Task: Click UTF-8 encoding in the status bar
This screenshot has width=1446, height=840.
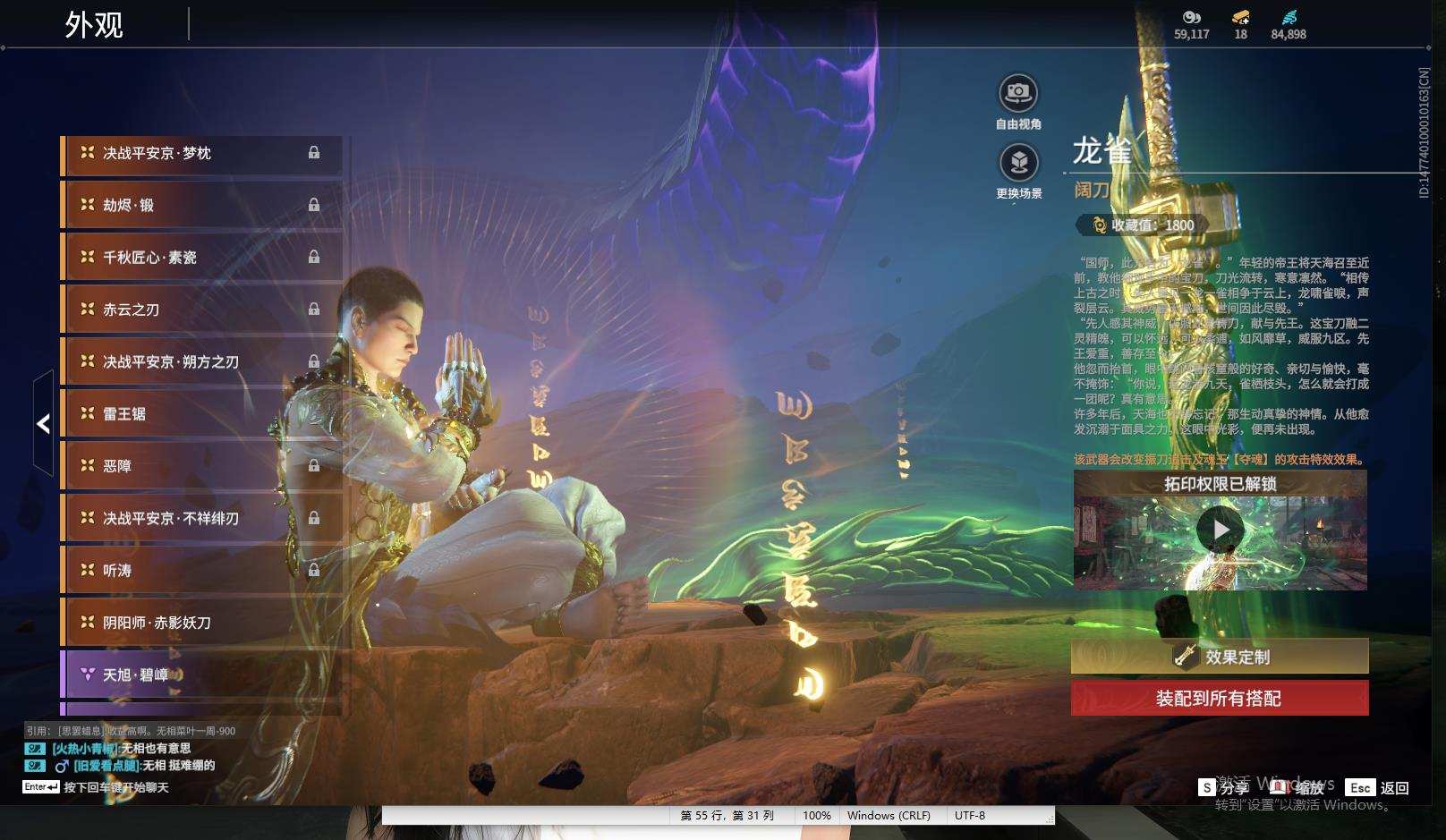Action: click(x=970, y=816)
